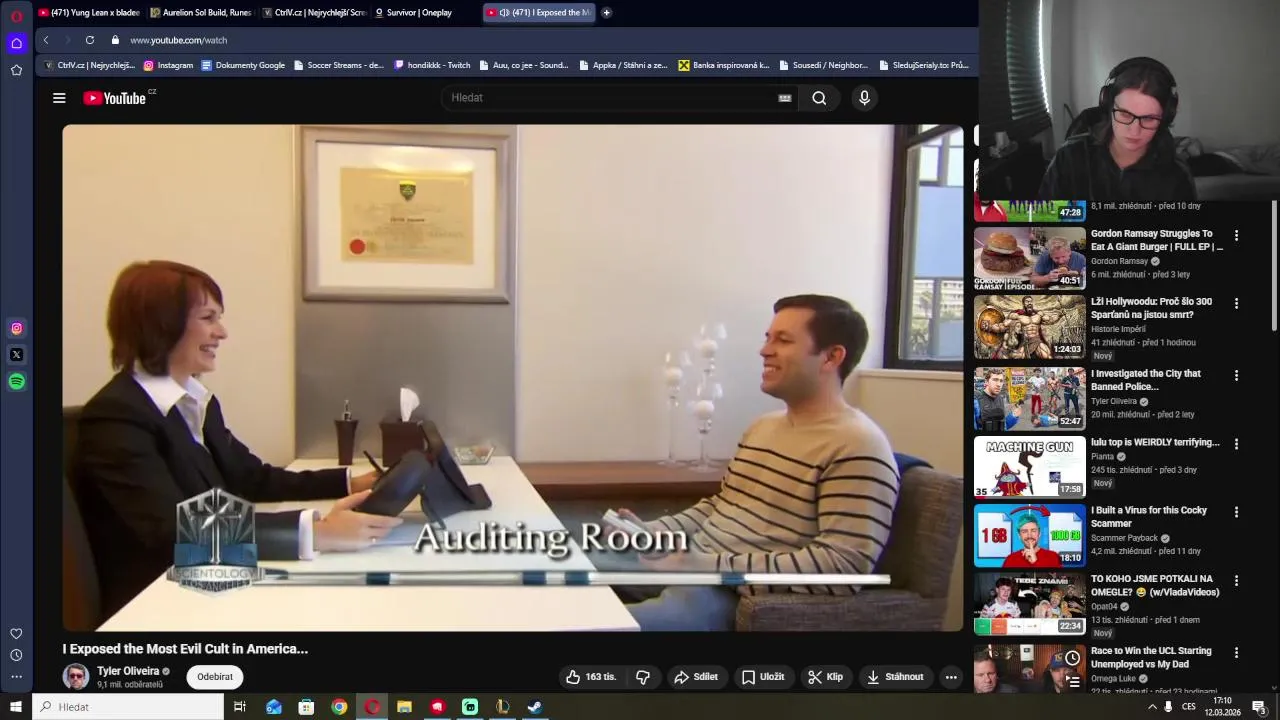Image resolution: width=1280 pixels, height=720 pixels.
Task: Open Gordon Ramsay giant burger thumbnail
Action: click(1030, 259)
